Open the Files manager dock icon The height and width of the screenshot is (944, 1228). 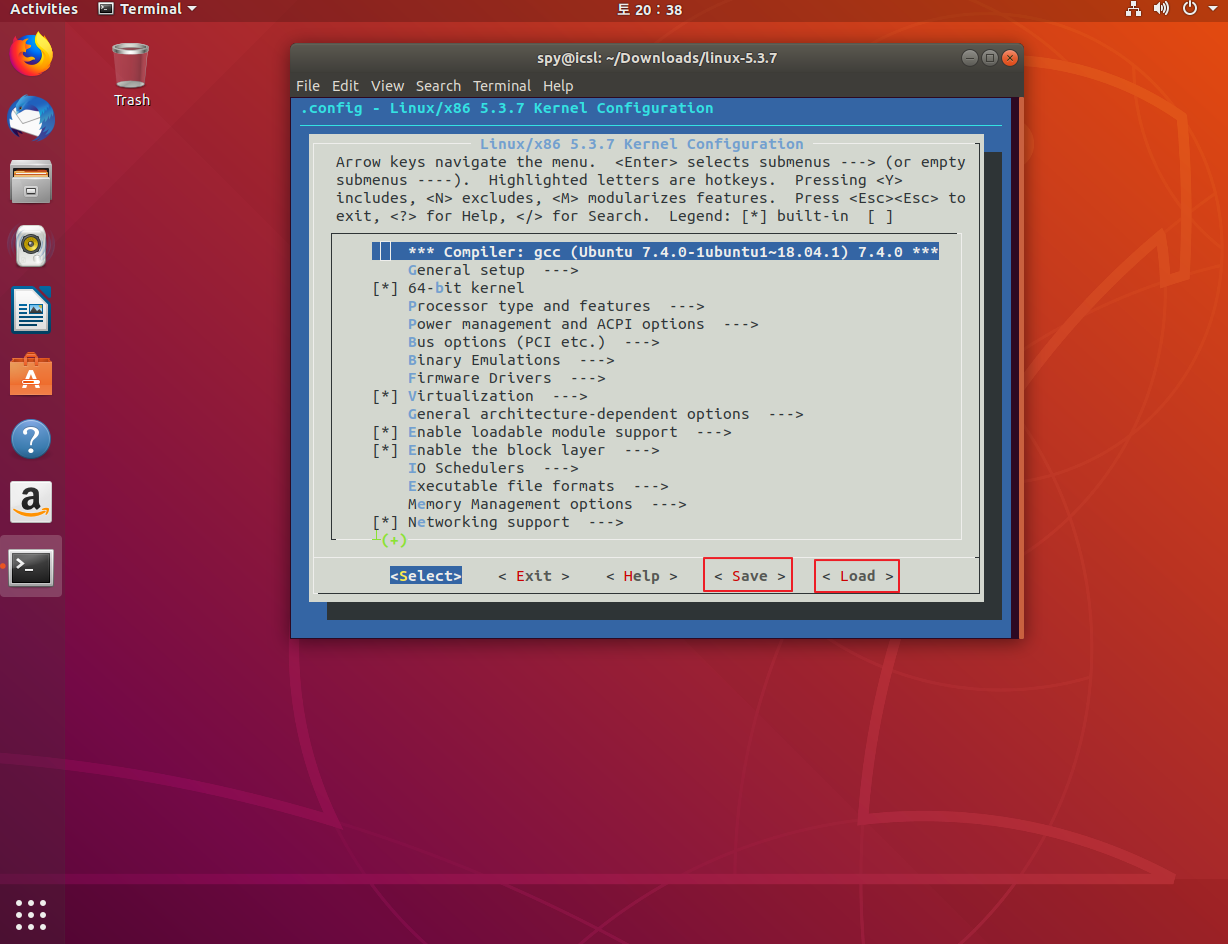[x=31, y=182]
